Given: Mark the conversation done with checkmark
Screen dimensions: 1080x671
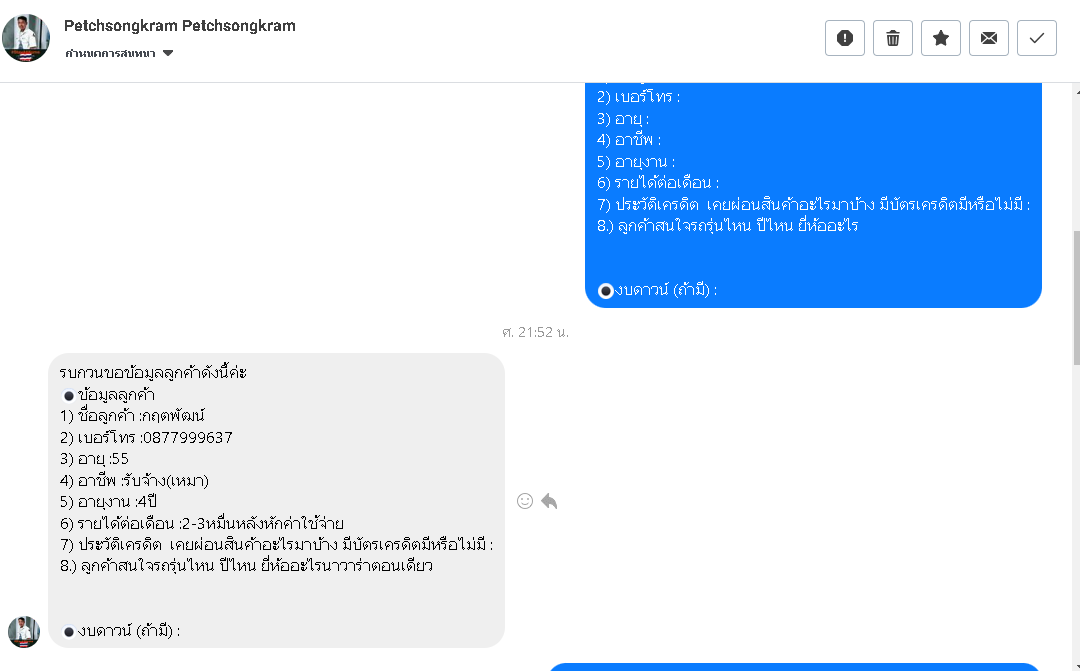Looking at the screenshot, I should (1037, 38).
